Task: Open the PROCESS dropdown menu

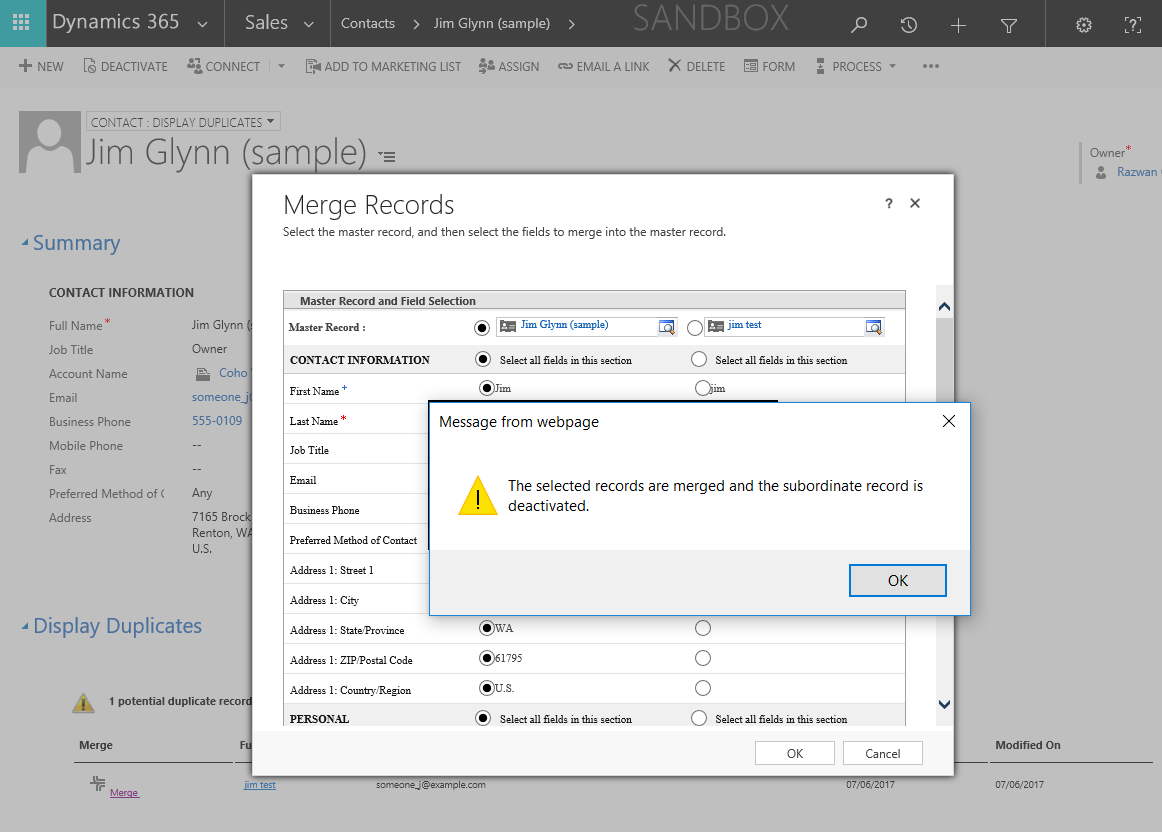Action: [x=856, y=66]
